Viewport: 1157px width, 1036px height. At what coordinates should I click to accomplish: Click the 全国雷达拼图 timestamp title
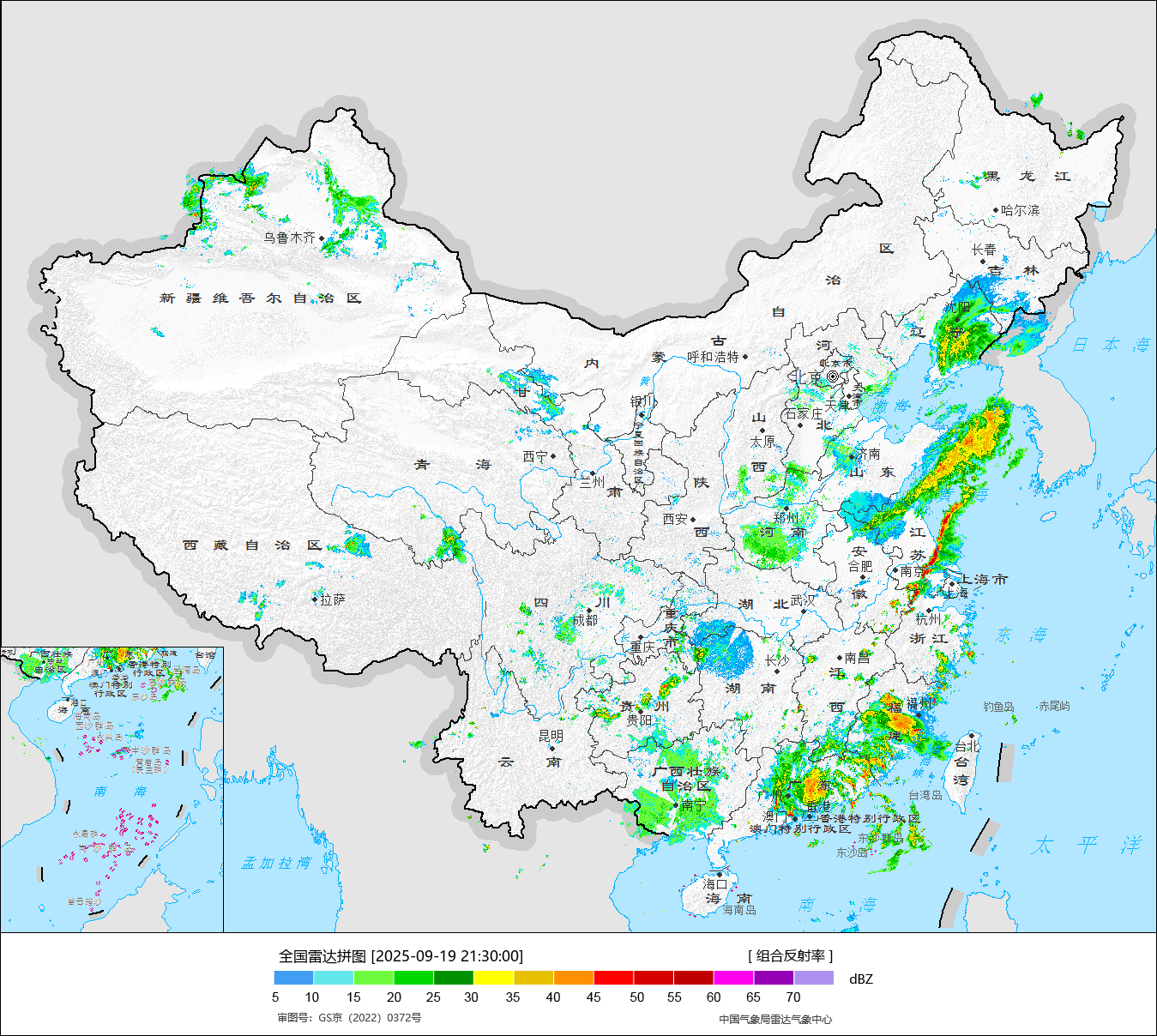401,956
